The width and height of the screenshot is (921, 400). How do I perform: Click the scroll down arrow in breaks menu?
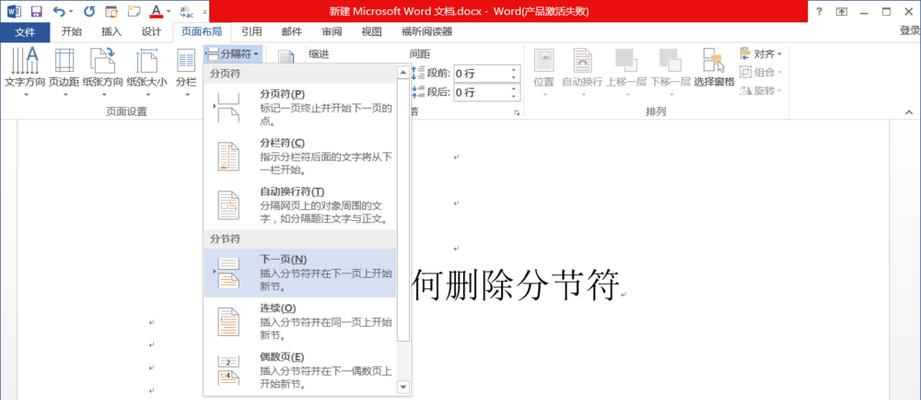[x=403, y=386]
